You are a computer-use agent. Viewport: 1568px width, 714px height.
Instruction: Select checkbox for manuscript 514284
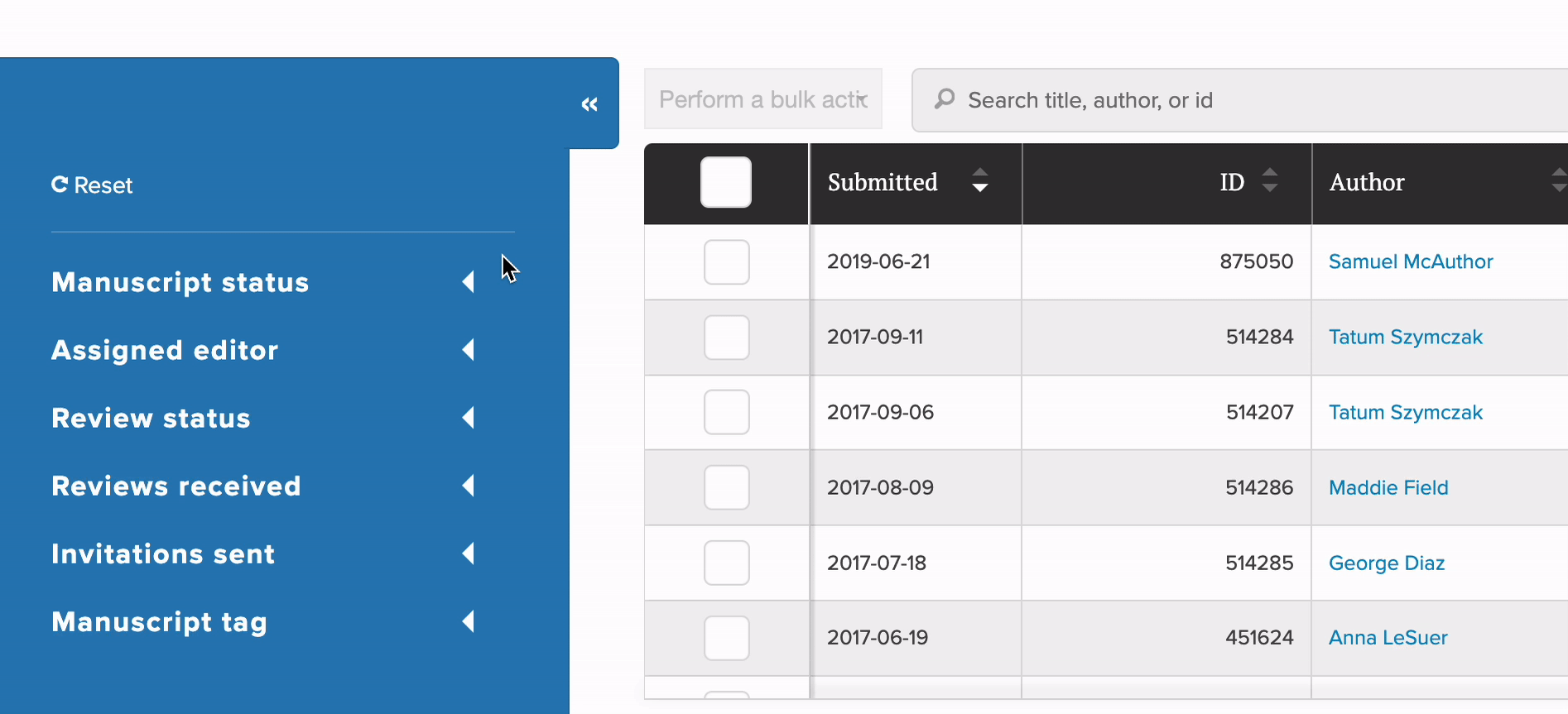(727, 338)
